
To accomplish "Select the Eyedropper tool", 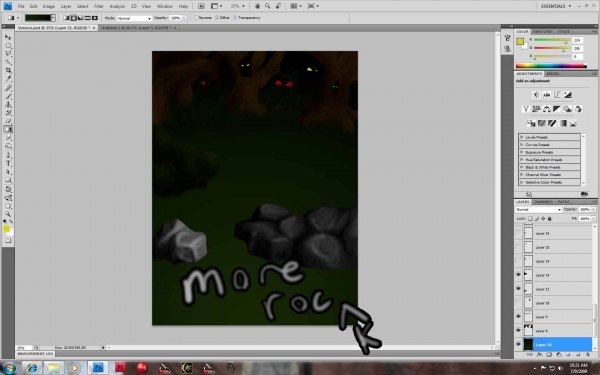I will pyautogui.click(x=8, y=79).
